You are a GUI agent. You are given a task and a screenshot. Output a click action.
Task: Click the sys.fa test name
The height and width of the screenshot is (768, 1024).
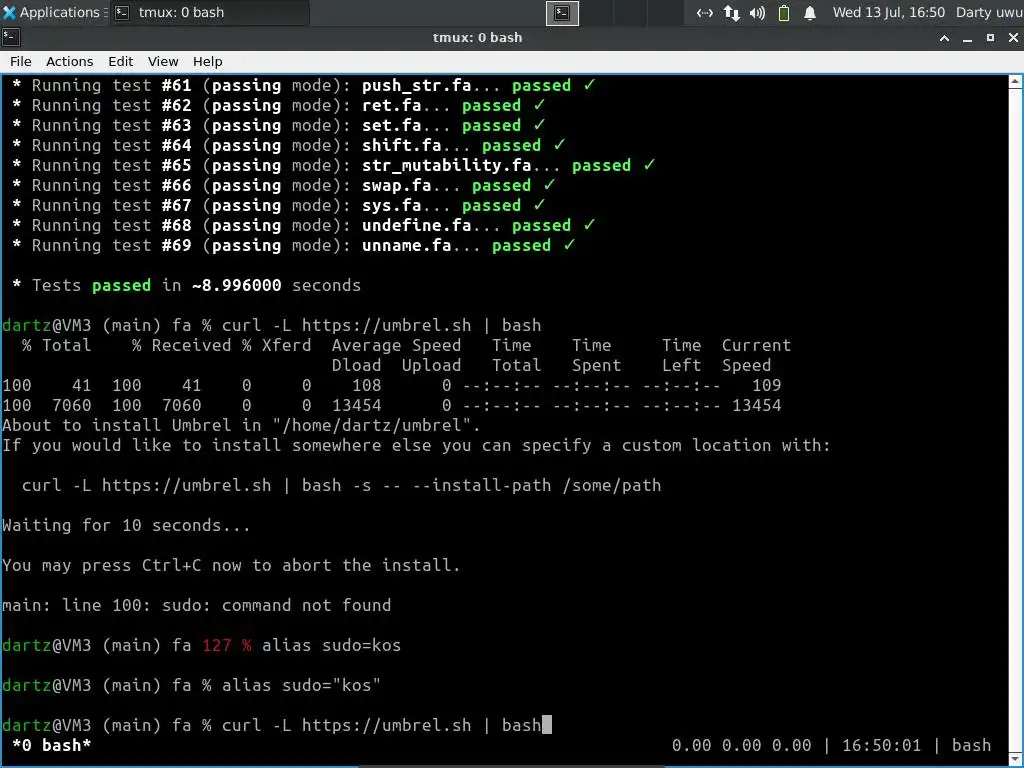391,206
